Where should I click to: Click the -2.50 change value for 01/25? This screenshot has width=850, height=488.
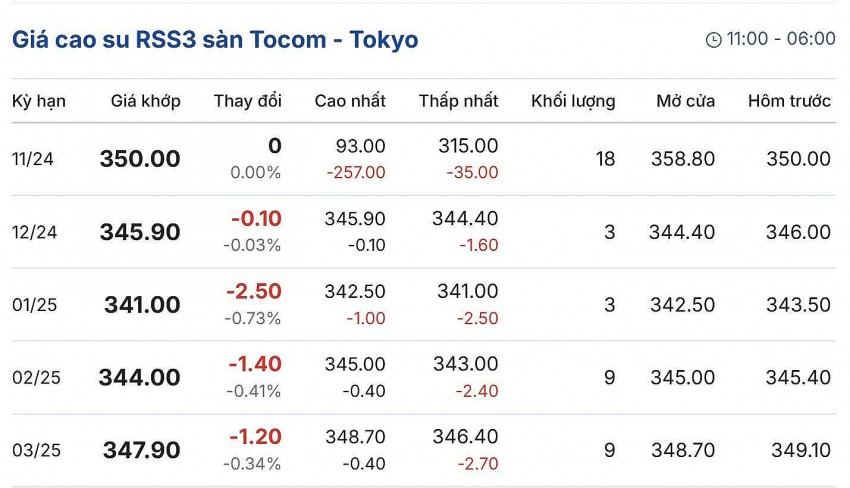256,291
